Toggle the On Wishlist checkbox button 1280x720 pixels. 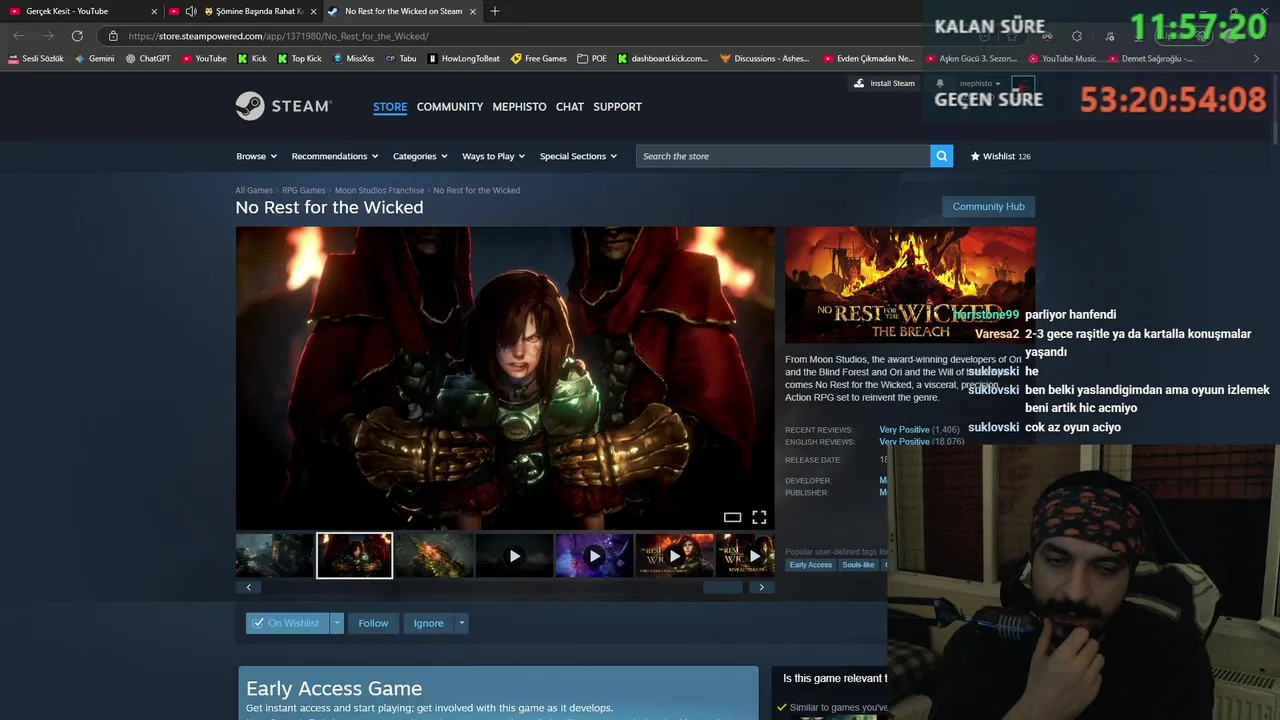point(287,623)
